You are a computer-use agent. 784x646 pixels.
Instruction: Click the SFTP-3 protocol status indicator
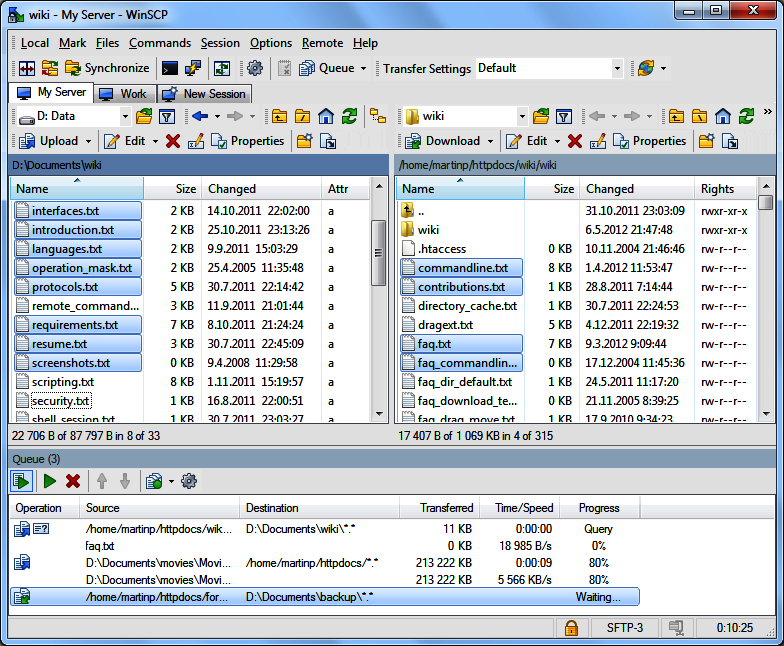[624, 628]
